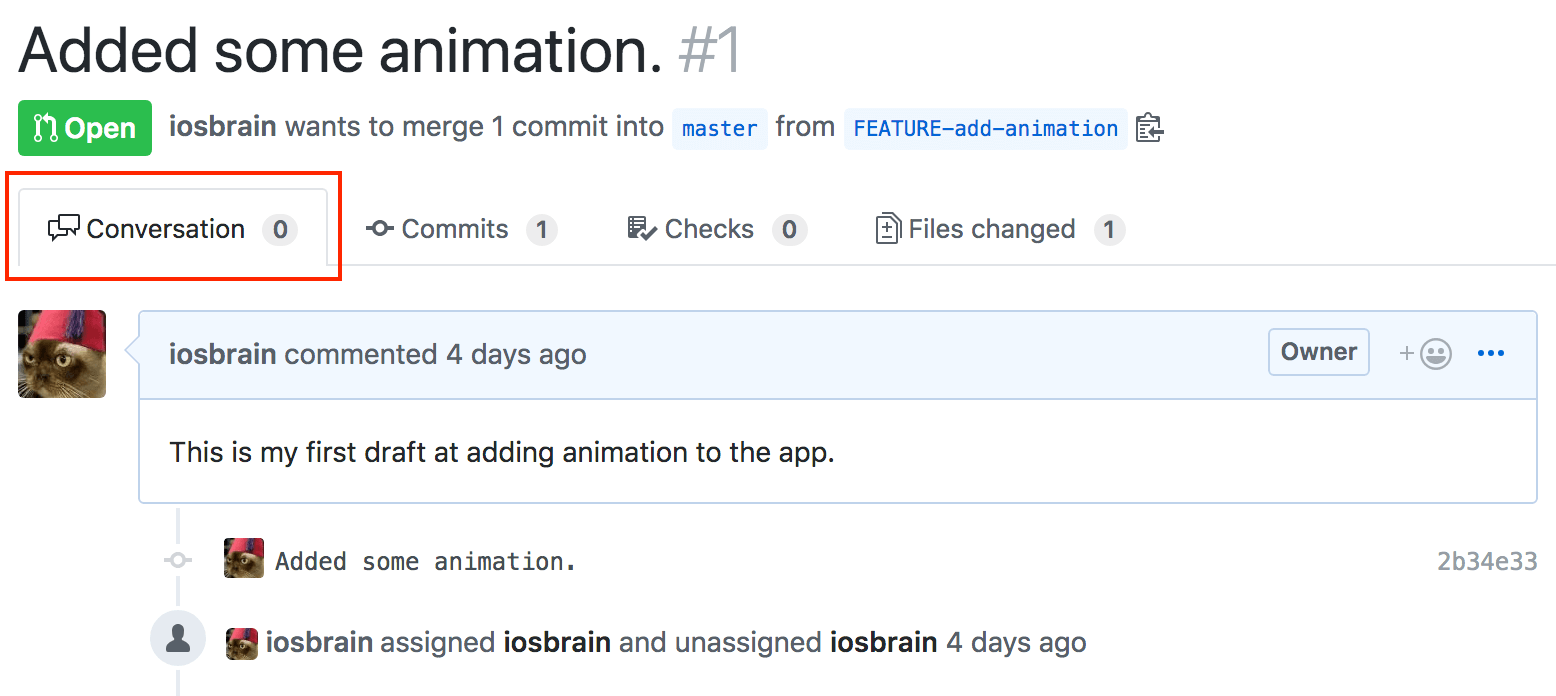Open the add reaction emoji icon
1556x696 pixels.
[1426, 353]
